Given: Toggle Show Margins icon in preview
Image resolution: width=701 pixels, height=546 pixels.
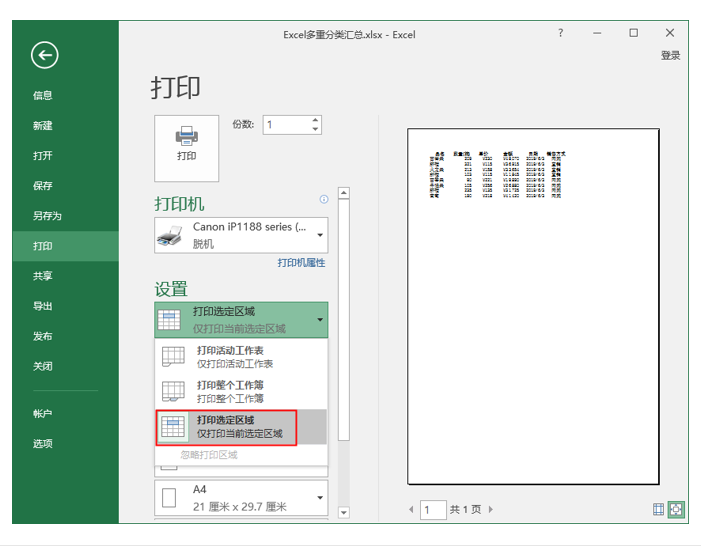Looking at the screenshot, I should click(658, 509).
